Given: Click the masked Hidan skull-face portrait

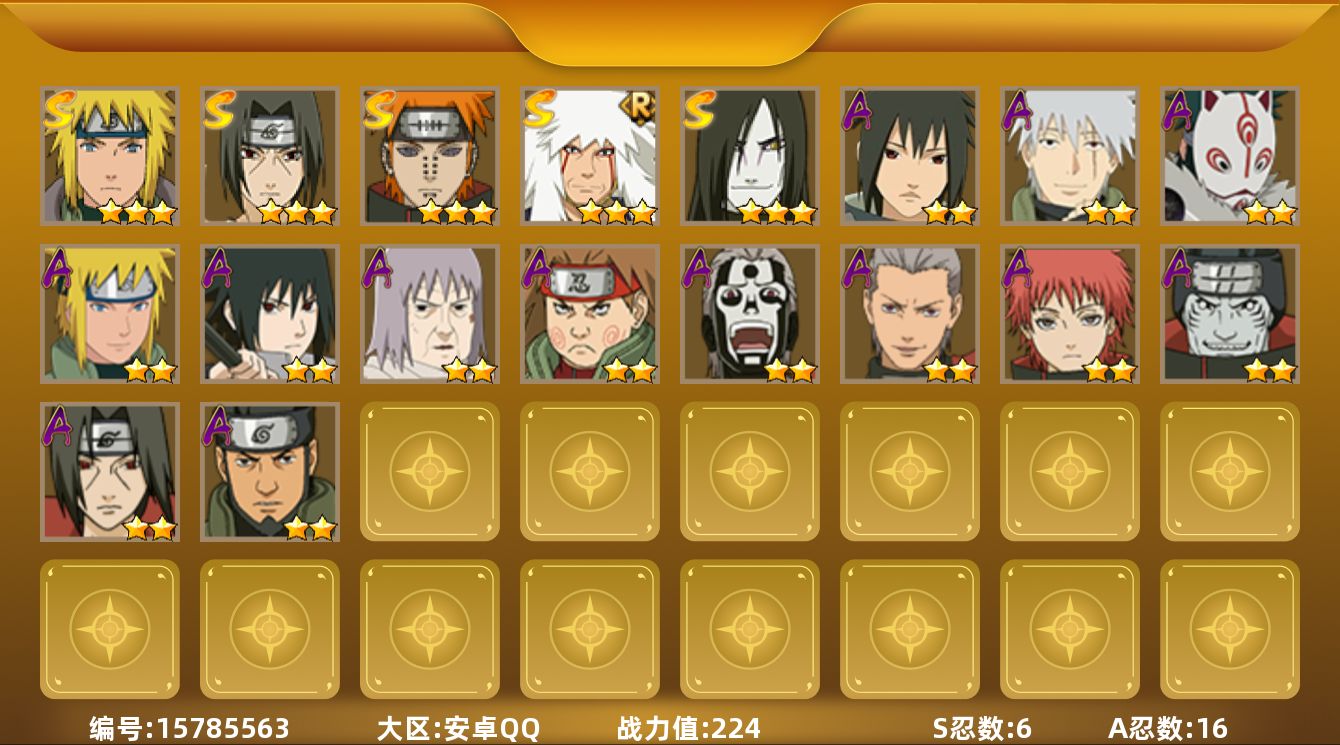Looking at the screenshot, I should [x=750, y=314].
